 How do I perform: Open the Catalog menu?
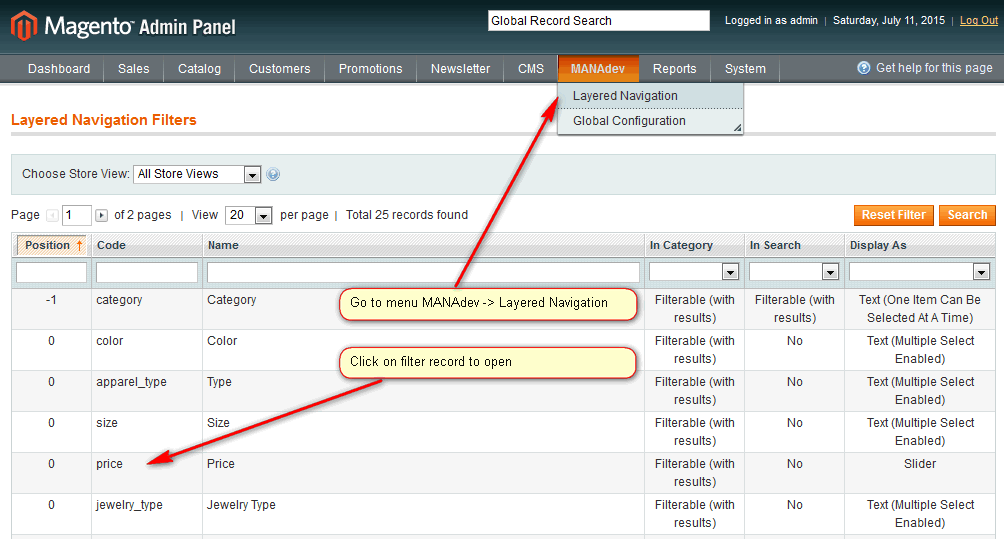click(x=199, y=68)
